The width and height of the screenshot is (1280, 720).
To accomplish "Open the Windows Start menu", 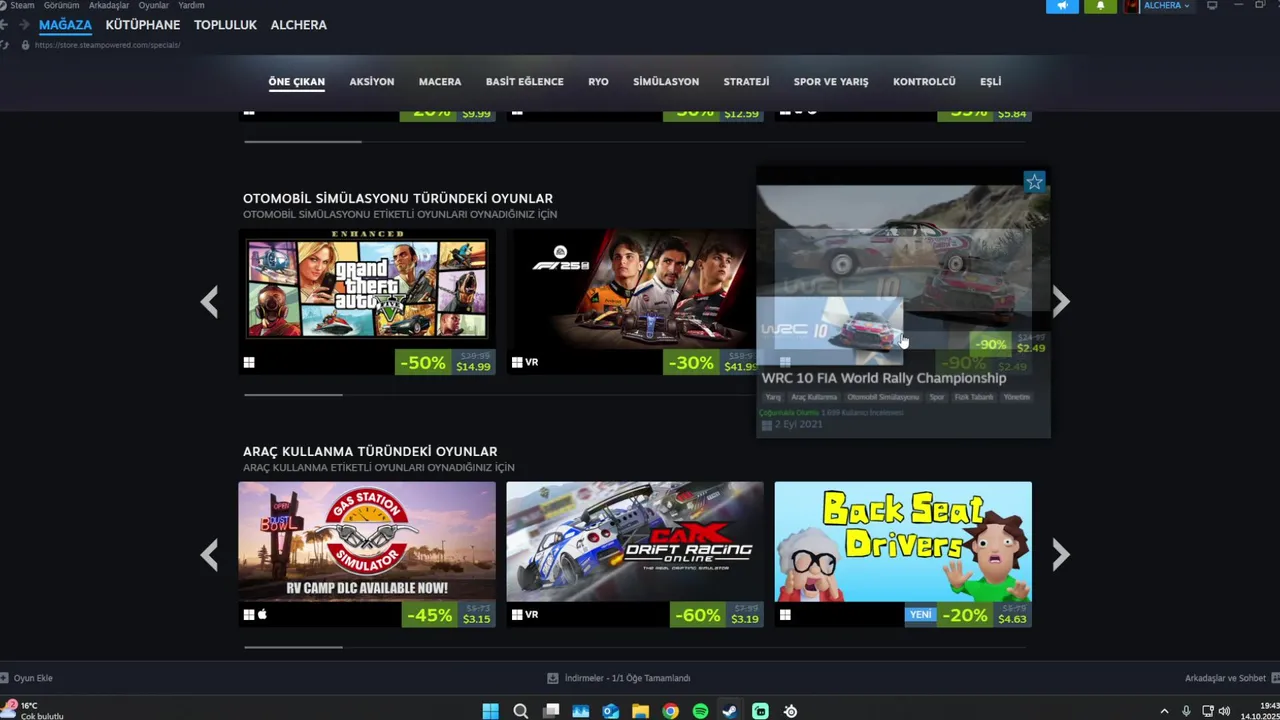I will (x=490, y=711).
